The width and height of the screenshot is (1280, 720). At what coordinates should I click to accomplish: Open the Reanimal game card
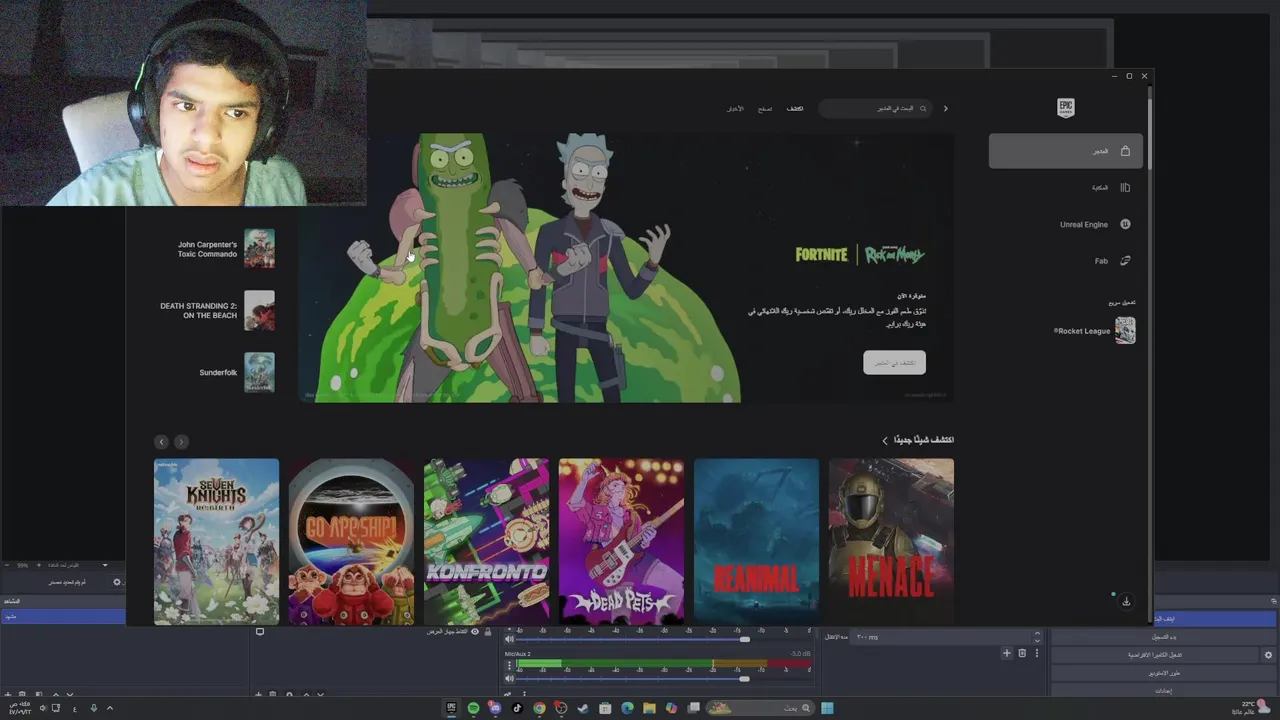(x=756, y=541)
